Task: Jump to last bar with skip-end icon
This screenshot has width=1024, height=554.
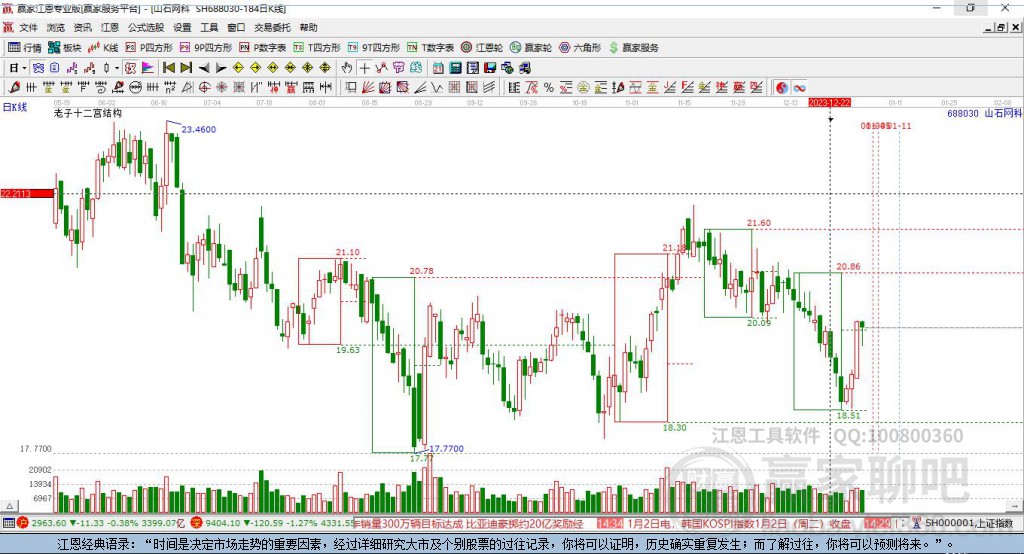Action: point(186,68)
